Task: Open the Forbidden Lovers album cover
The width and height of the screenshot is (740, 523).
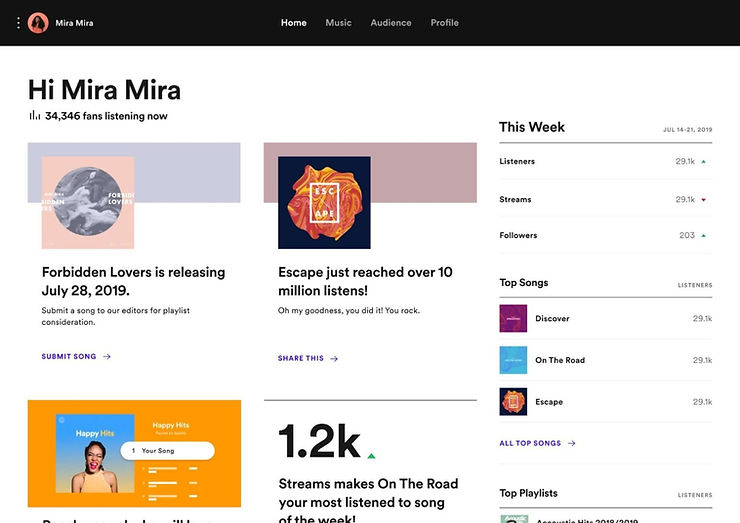Action: [x=88, y=202]
